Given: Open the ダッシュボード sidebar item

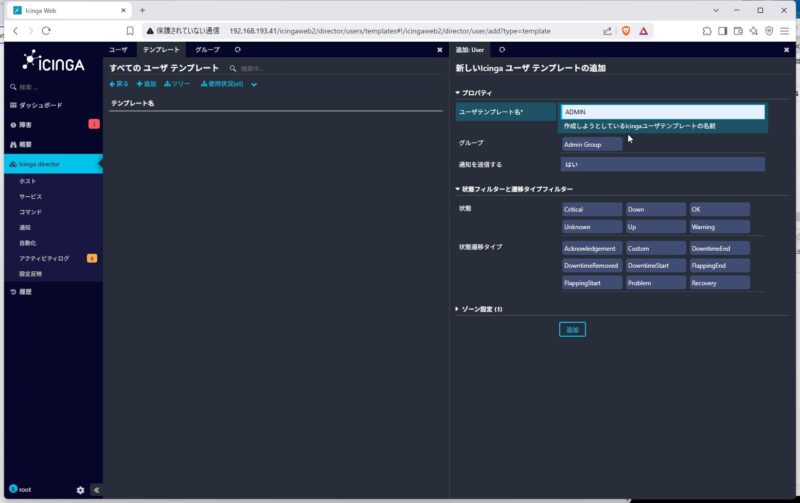Looking at the screenshot, I should tap(40, 105).
